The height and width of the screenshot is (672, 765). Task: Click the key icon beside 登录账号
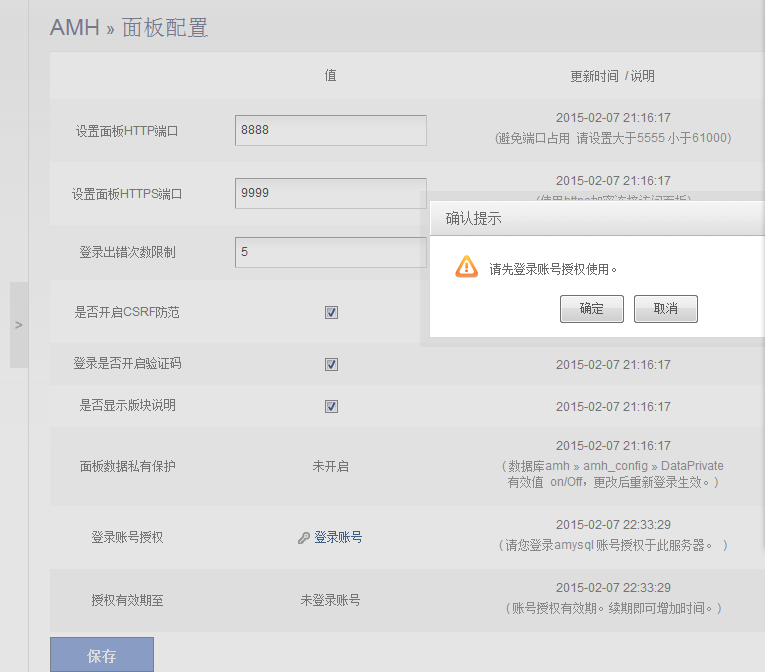pos(304,538)
